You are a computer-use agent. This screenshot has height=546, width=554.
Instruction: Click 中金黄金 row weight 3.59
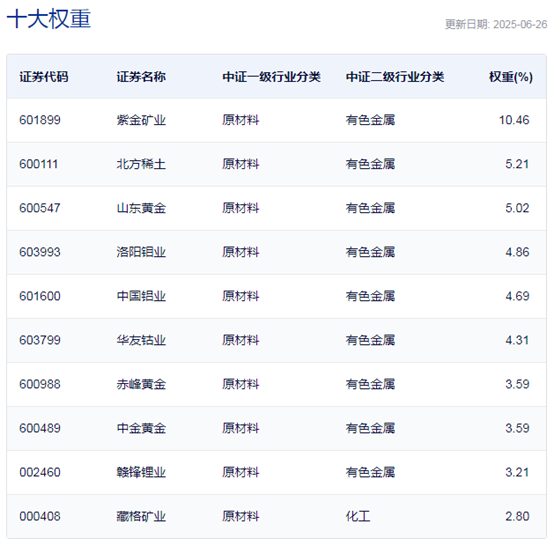(517, 428)
